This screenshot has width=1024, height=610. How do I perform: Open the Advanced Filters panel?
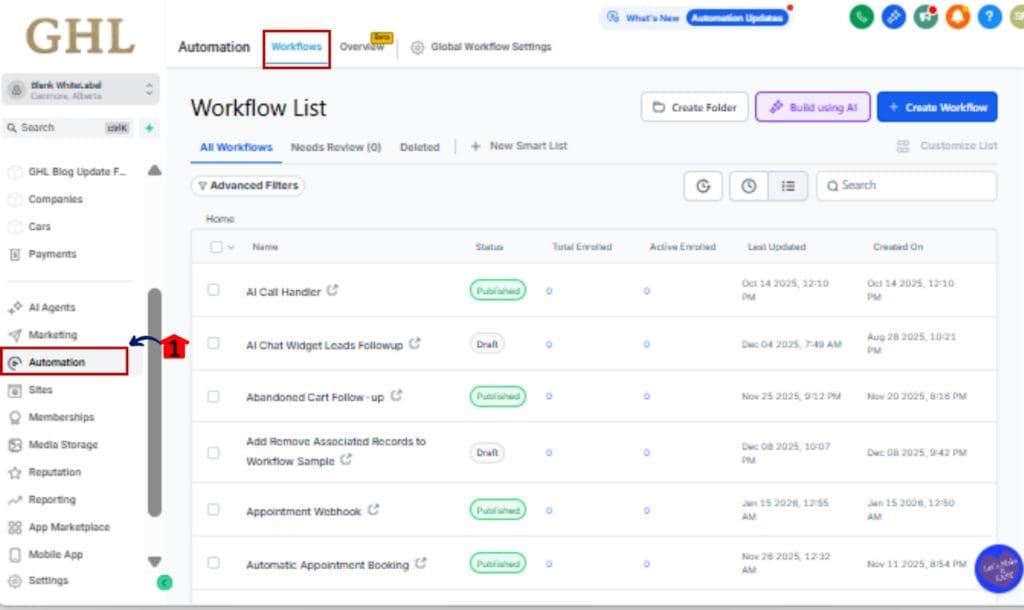pos(247,185)
